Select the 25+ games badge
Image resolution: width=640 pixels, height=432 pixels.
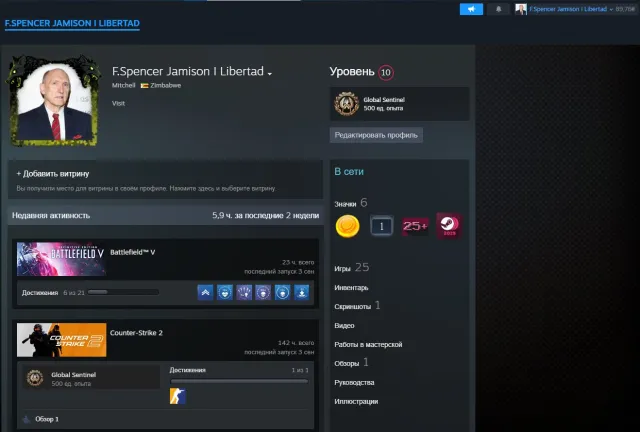click(415, 226)
